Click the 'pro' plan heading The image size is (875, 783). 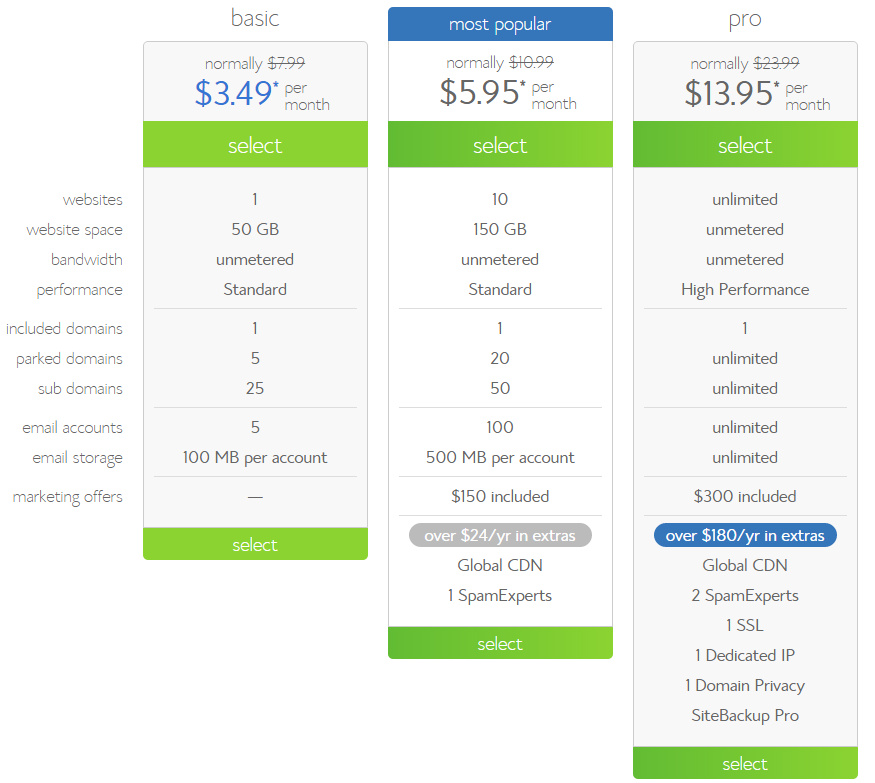tap(745, 20)
